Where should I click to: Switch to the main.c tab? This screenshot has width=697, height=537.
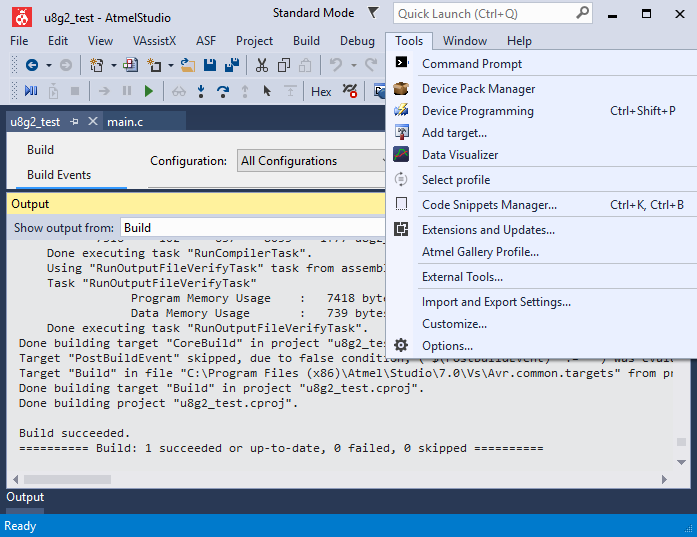[125, 122]
